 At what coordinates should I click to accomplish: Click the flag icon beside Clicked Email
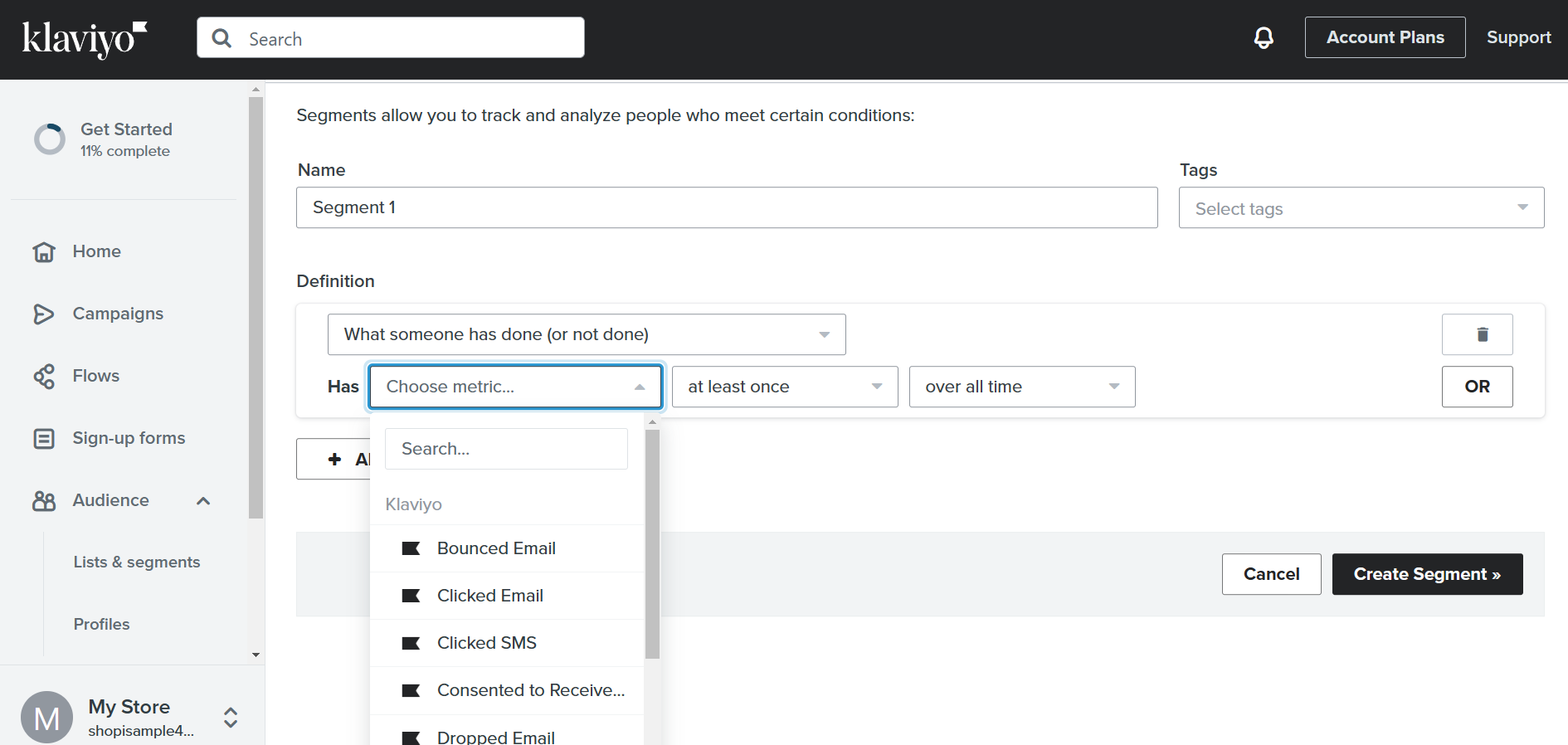(x=411, y=596)
